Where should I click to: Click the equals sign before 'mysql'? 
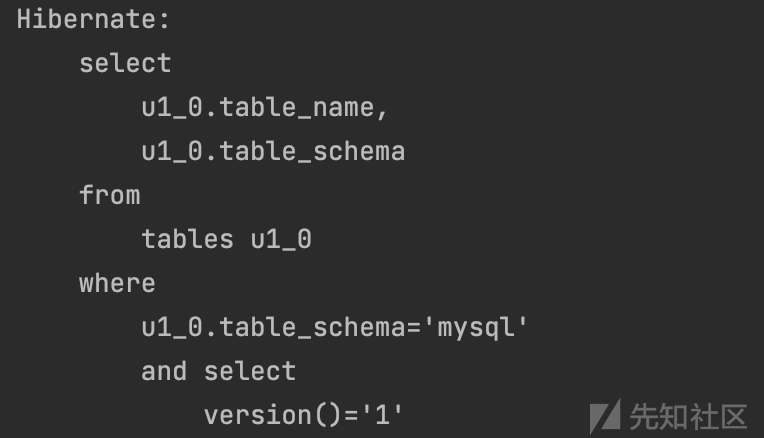[x=414, y=327]
